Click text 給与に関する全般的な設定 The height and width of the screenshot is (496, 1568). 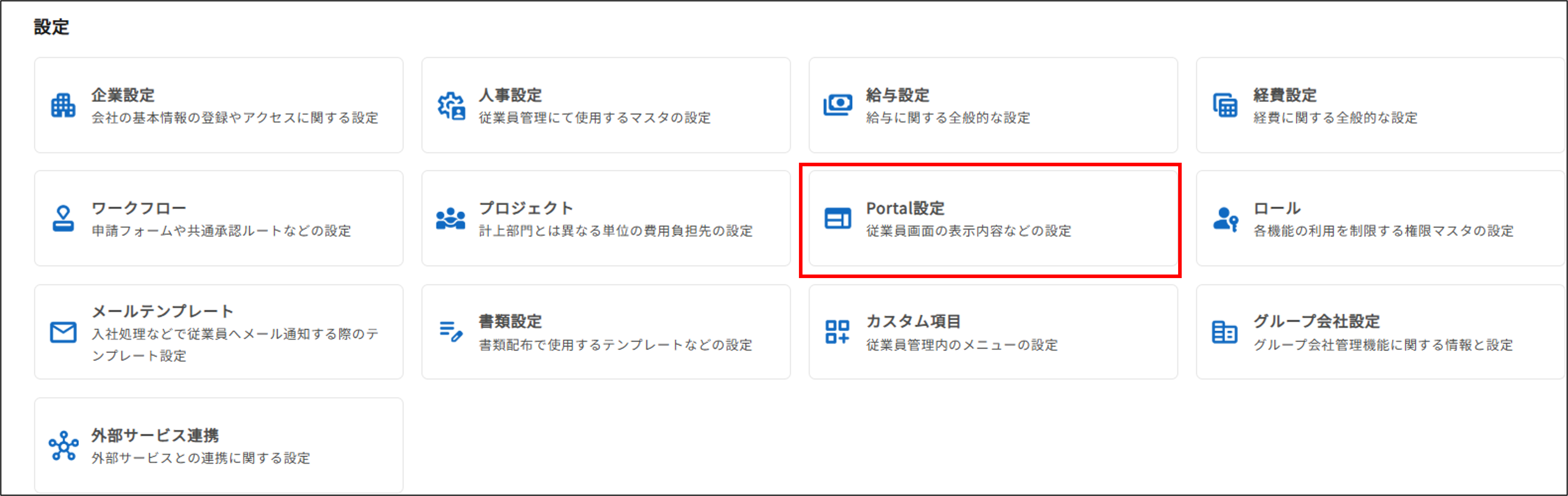(948, 118)
